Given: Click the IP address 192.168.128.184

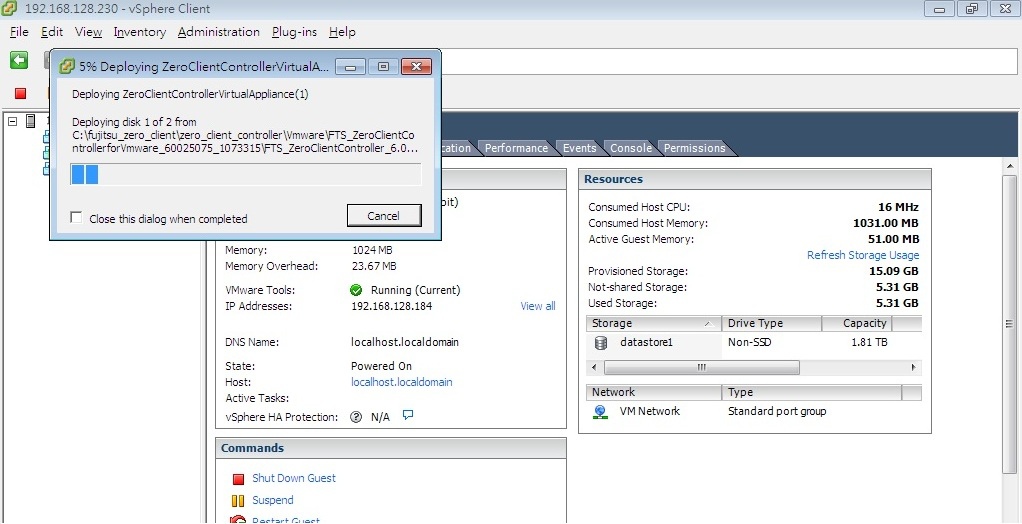Looking at the screenshot, I should (391, 306).
